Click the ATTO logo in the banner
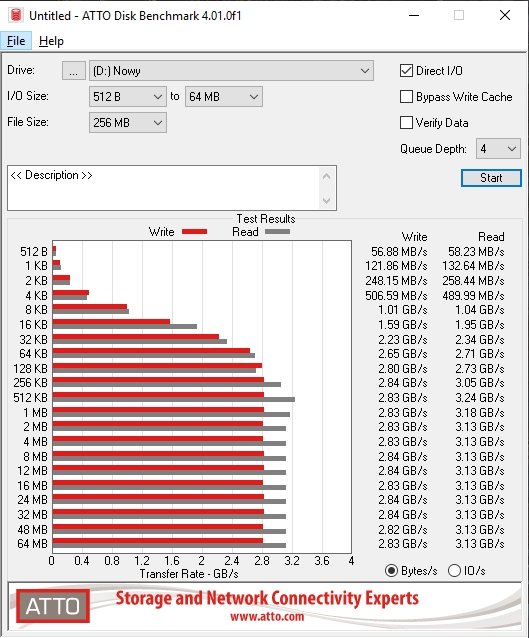 [x=53, y=606]
